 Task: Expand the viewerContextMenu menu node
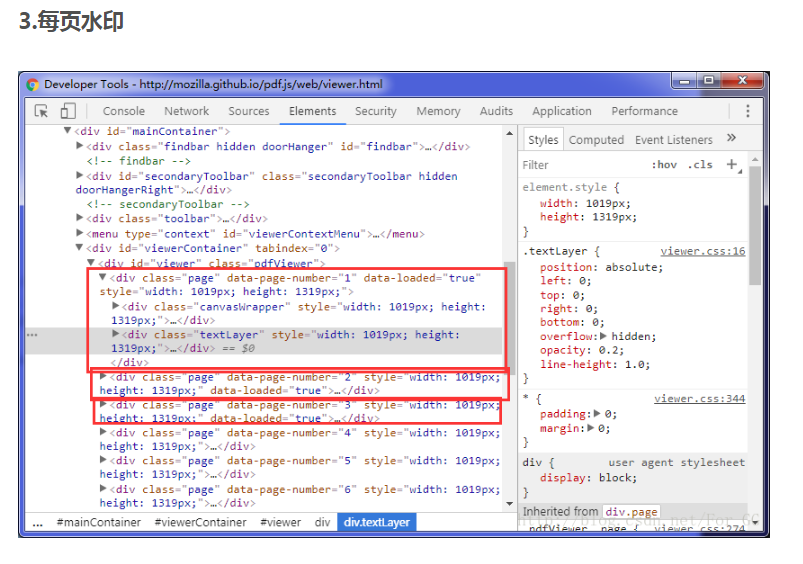79,233
